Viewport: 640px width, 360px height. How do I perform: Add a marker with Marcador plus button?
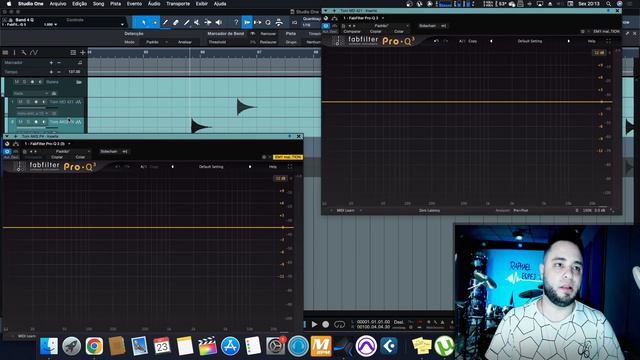[x=51, y=62]
